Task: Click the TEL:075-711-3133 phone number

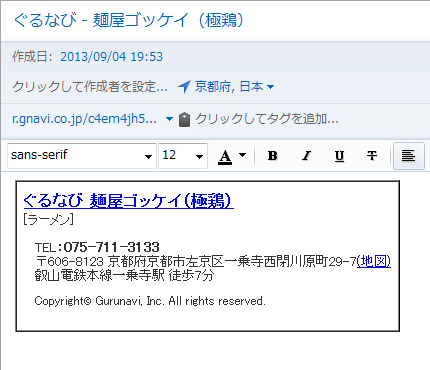Action: (x=97, y=247)
